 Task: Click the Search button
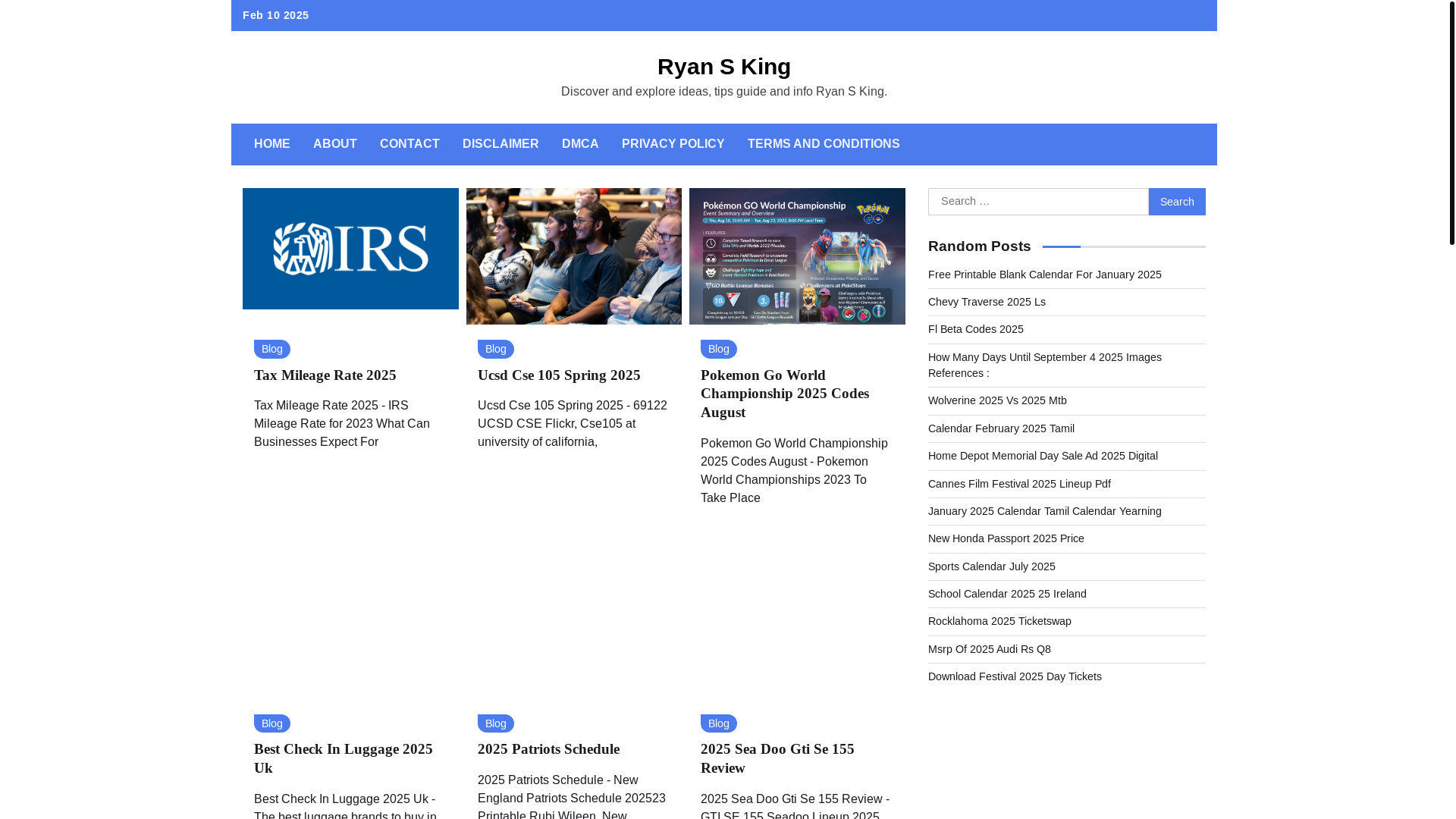point(1177,202)
